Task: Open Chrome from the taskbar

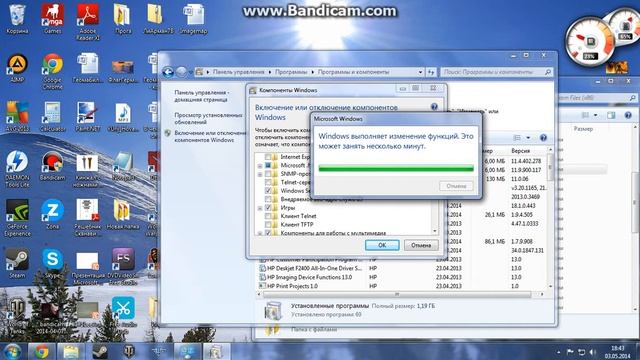Action: point(41,351)
